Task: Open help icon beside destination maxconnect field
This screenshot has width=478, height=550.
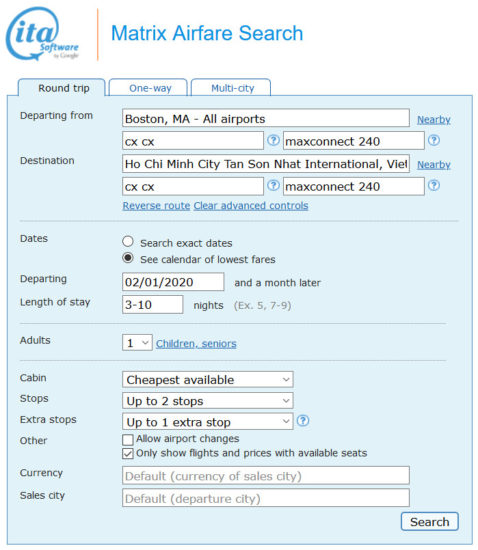Action: [434, 185]
